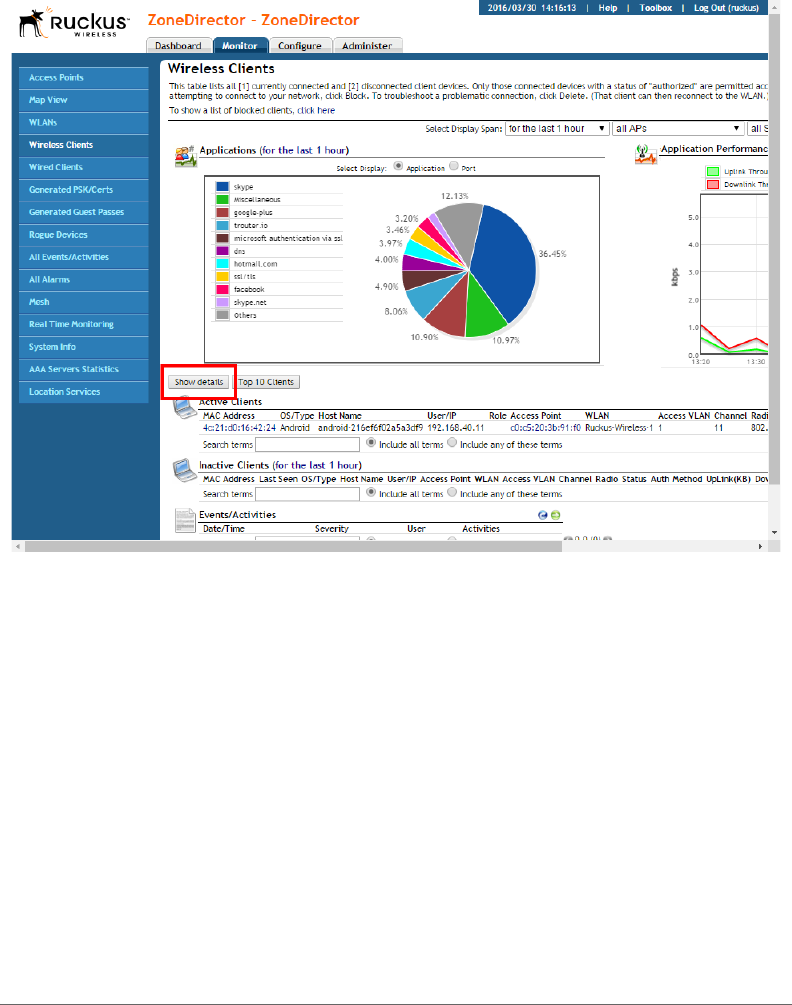Switch to the Monitor tab
Viewport: 792px width, 1005px height.
[240, 46]
